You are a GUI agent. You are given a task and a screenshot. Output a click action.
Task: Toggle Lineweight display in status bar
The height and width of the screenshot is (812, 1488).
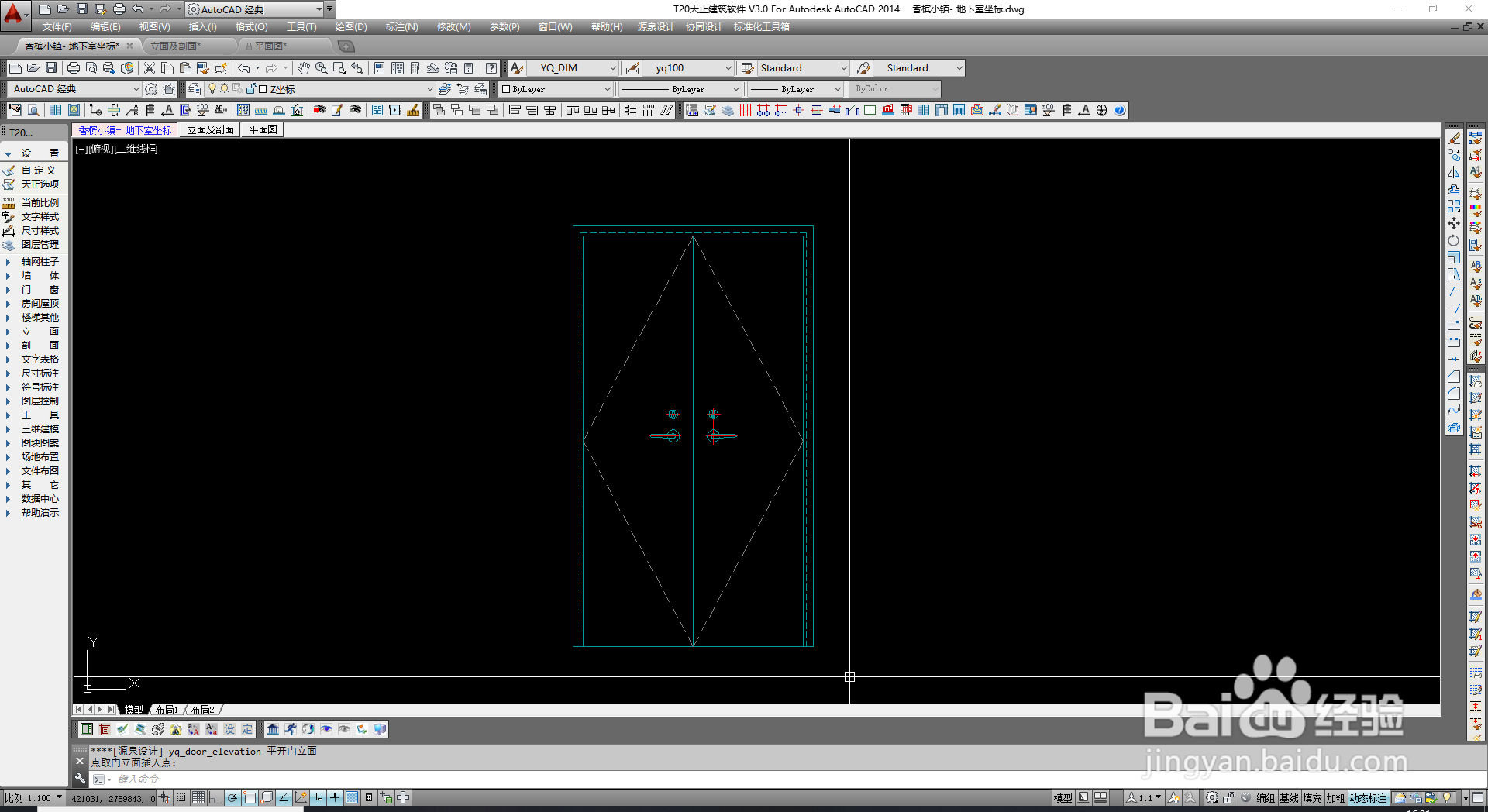click(335, 797)
